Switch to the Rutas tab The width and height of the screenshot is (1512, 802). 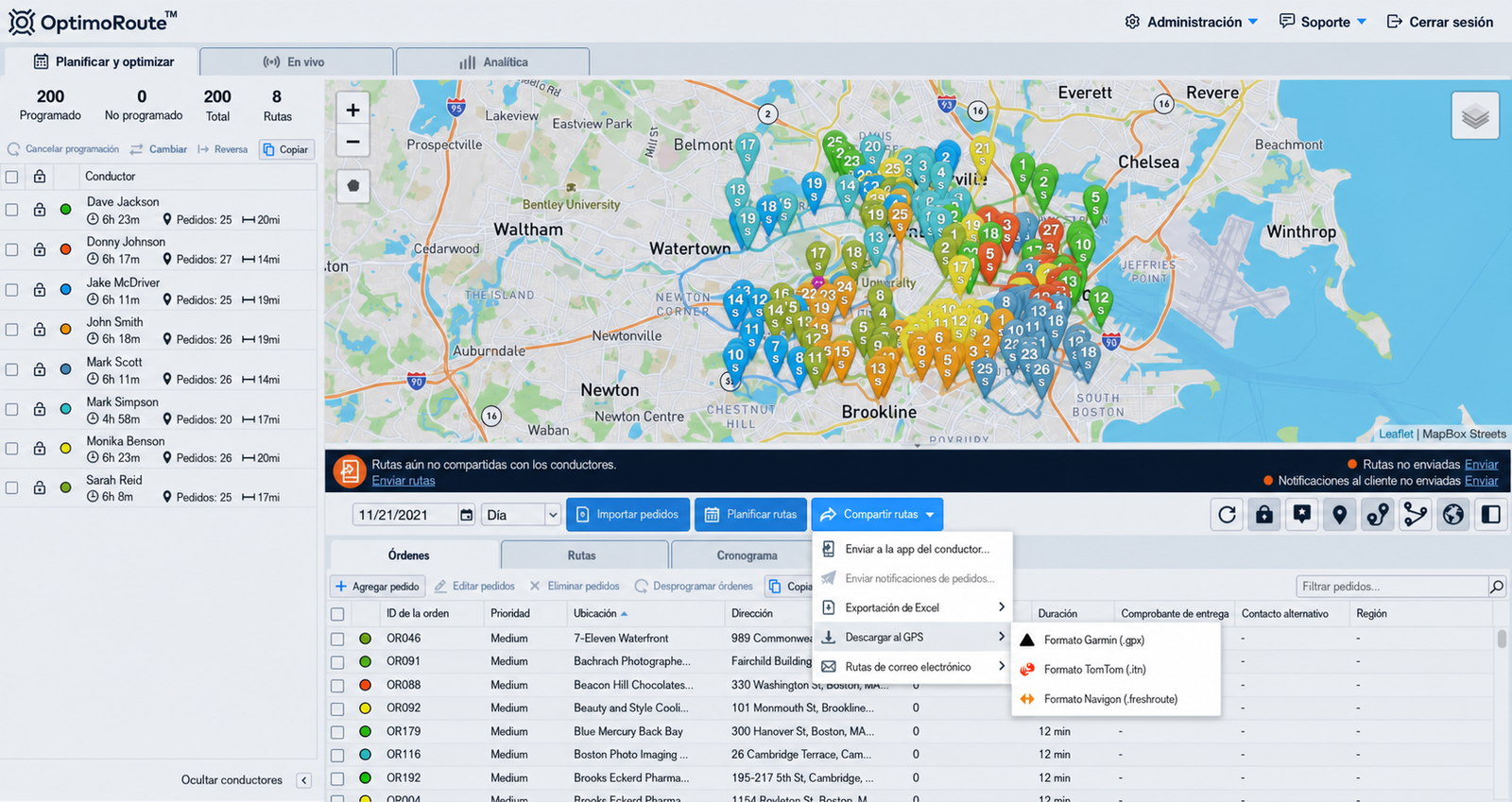click(x=585, y=555)
